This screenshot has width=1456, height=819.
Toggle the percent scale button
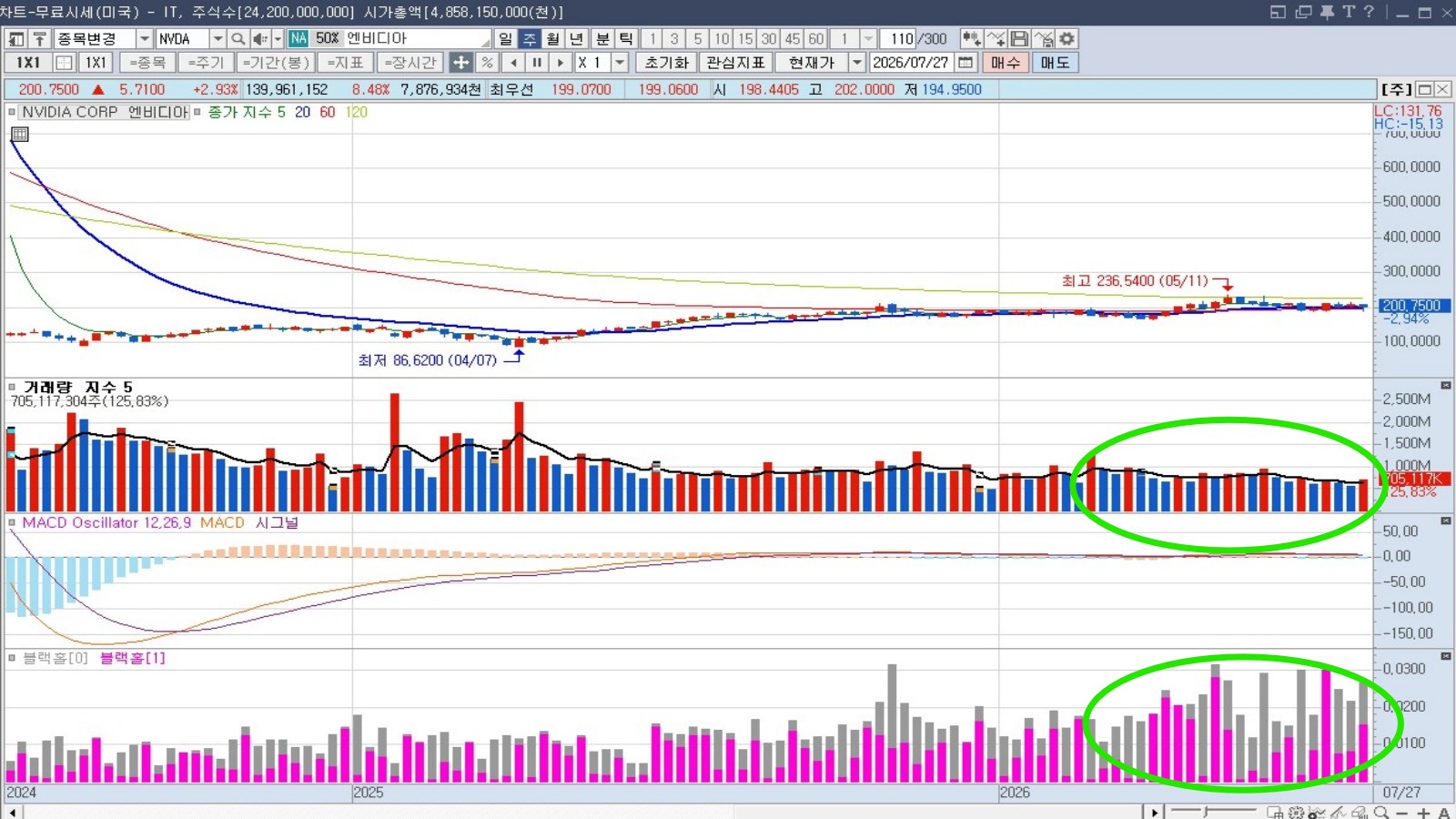coord(488,62)
